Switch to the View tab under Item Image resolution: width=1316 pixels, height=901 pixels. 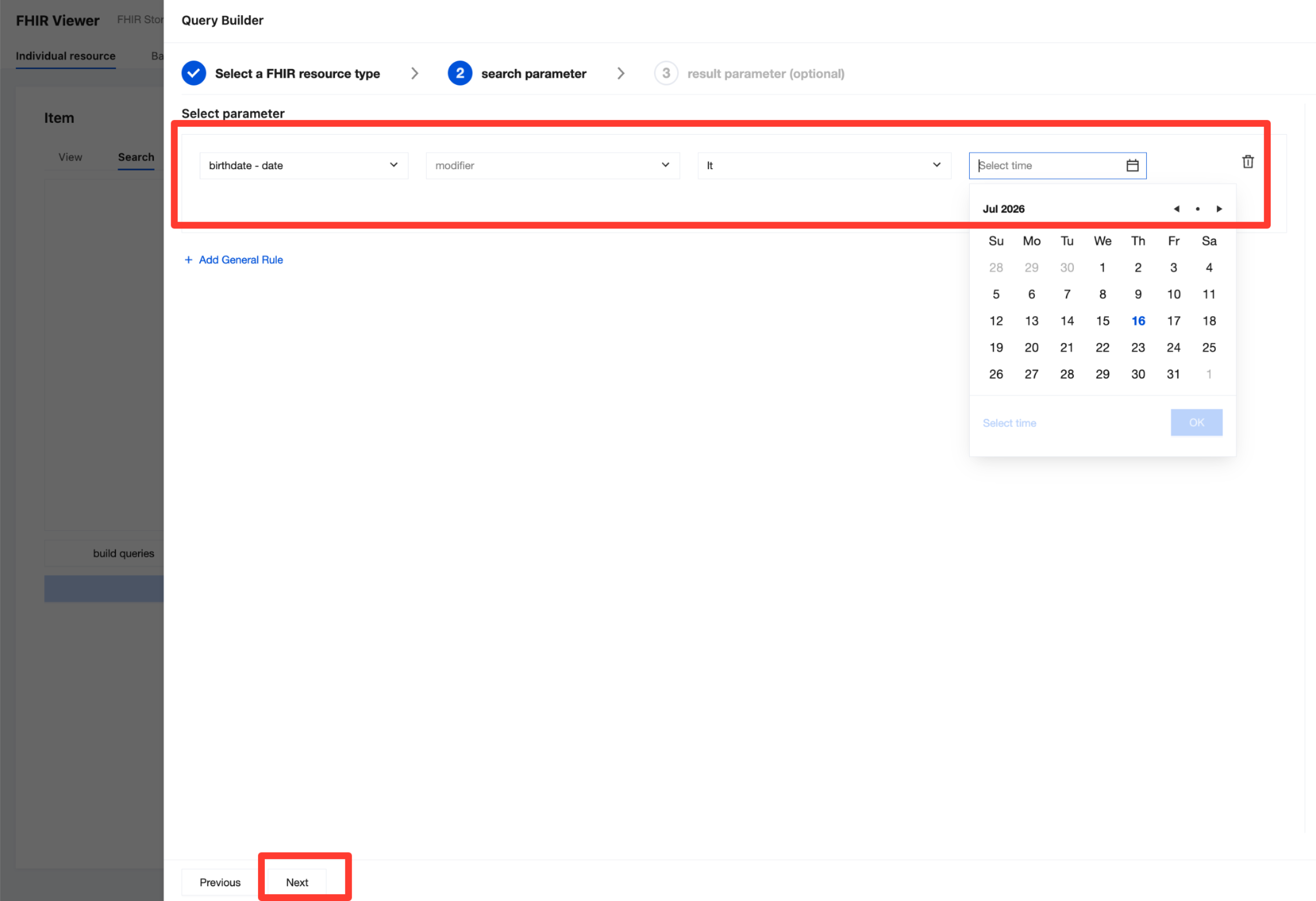coord(70,157)
